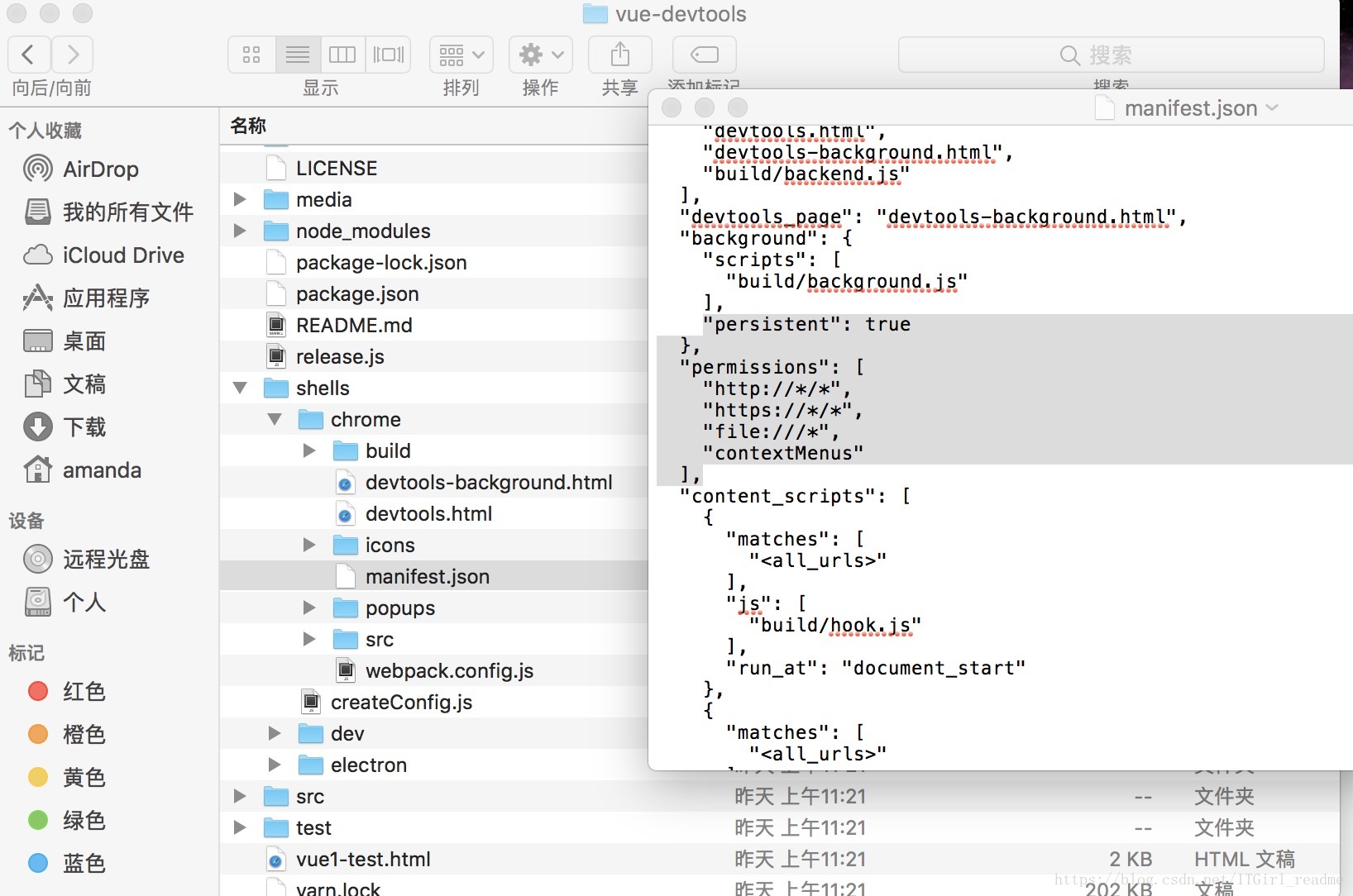Click the vue-devtools folder title icon
Screen dimensions: 1353x896
tap(595, 14)
